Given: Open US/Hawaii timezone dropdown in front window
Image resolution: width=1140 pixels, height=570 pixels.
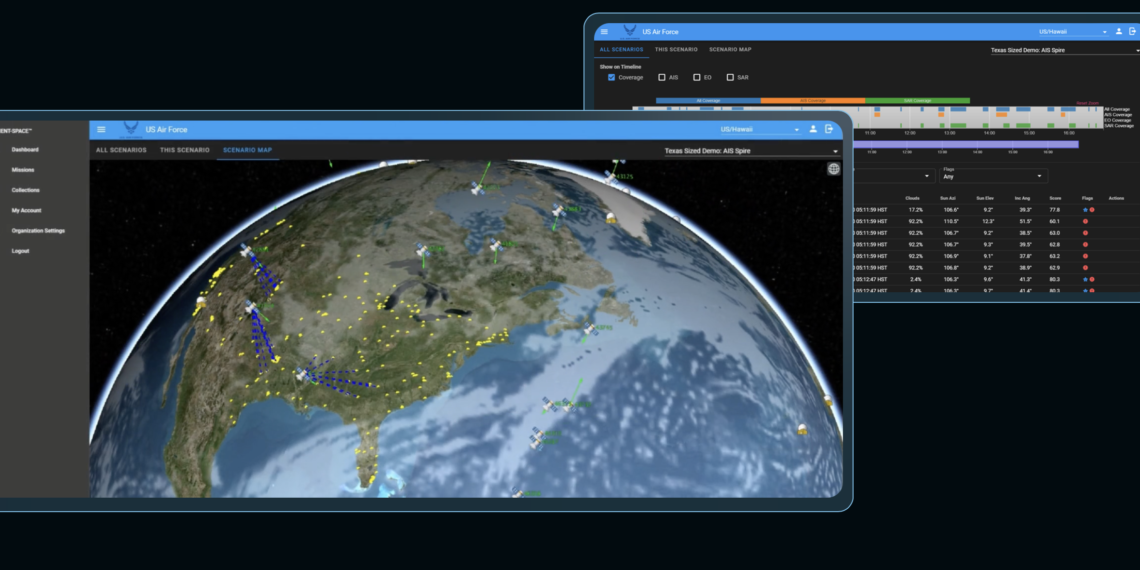Looking at the screenshot, I should tap(760, 129).
